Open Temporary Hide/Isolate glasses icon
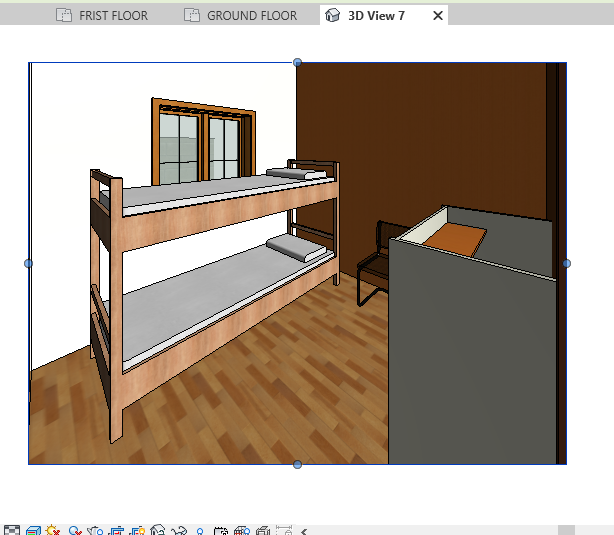Viewport: 614px width, 535px height. pyautogui.click(x=179, y=530)
